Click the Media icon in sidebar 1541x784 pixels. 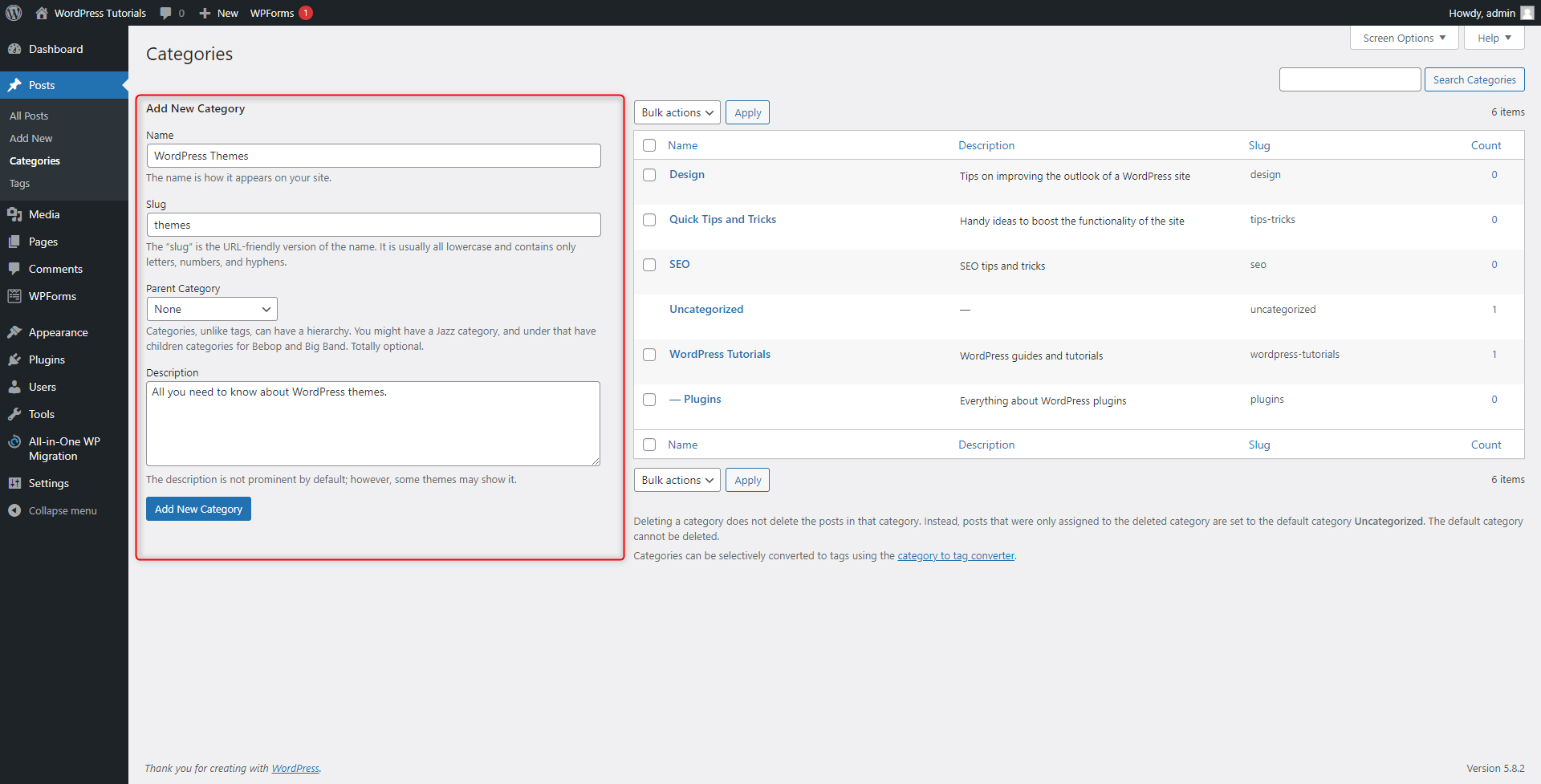pyautogui.click(x=14, y=214)
